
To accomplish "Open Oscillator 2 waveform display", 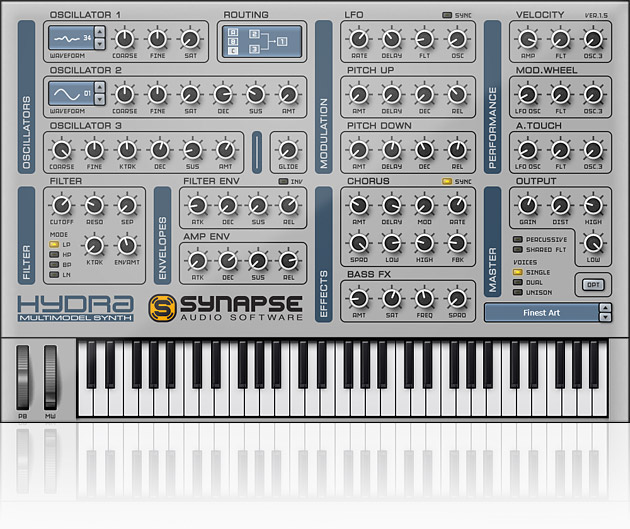I will click(x=72, y=94).
